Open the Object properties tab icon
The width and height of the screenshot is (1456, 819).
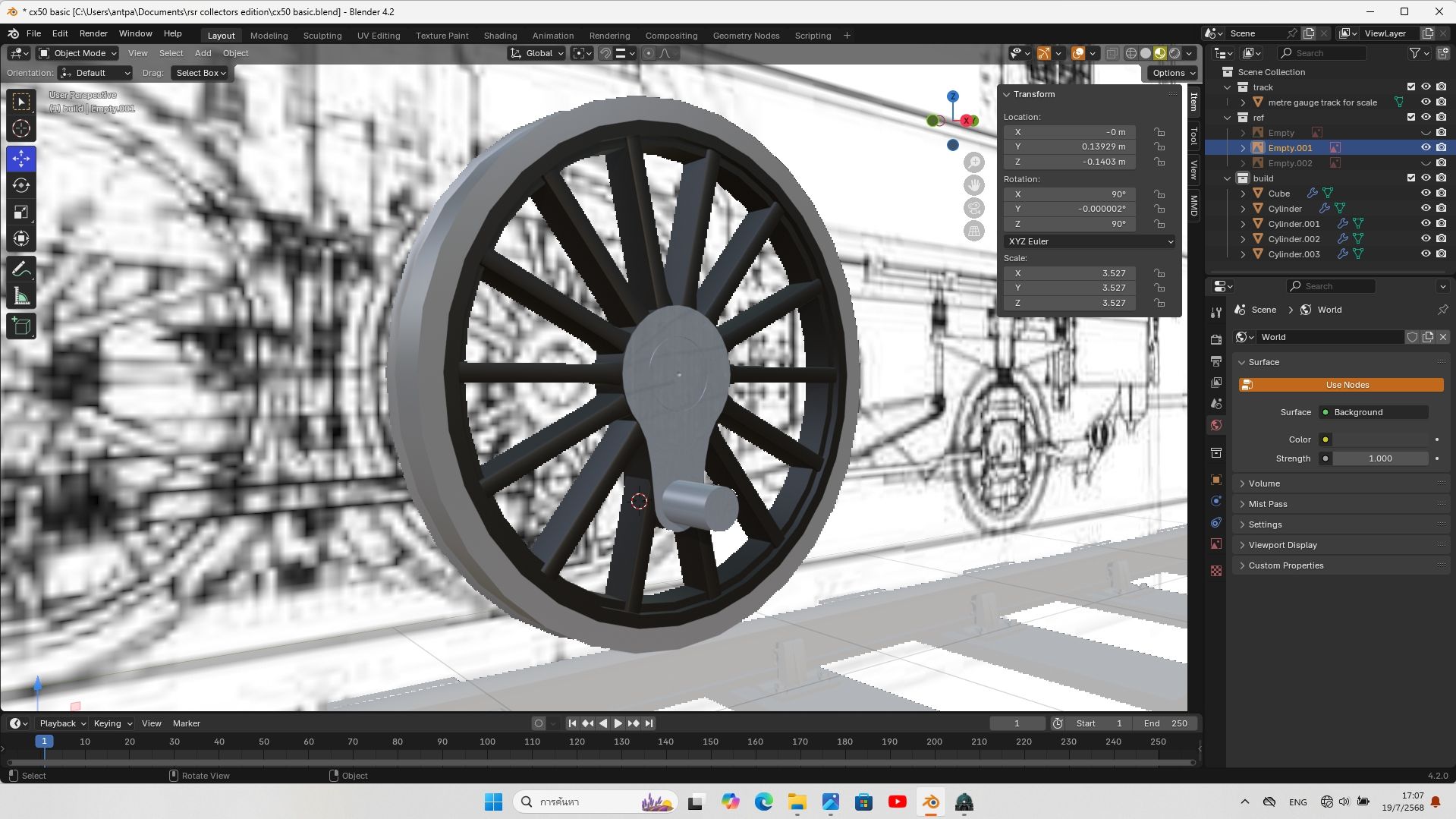(x=1216, y=480)
